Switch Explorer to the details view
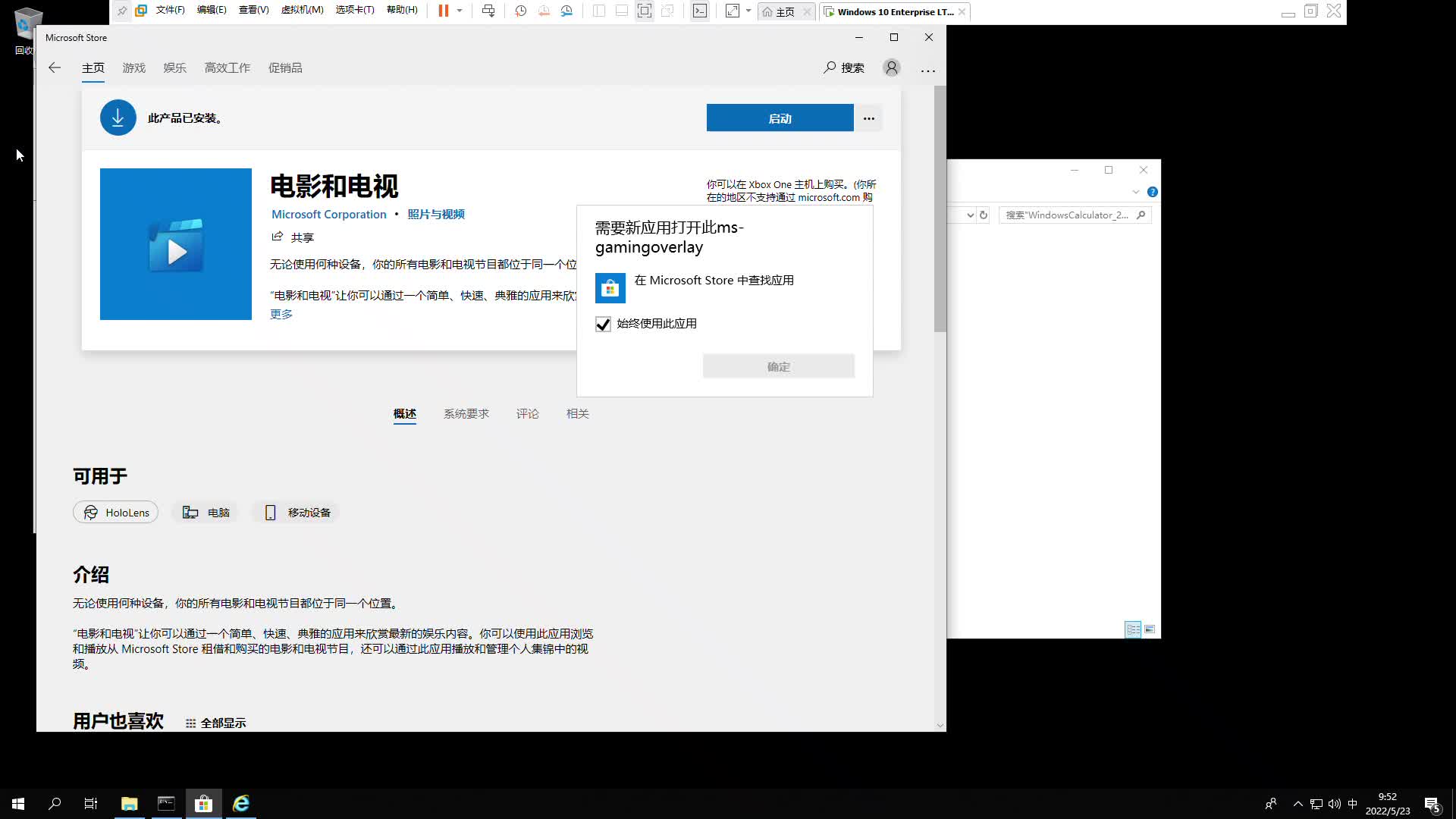The width and height of the screenshot is (1456, 819). pos(1133,629)
